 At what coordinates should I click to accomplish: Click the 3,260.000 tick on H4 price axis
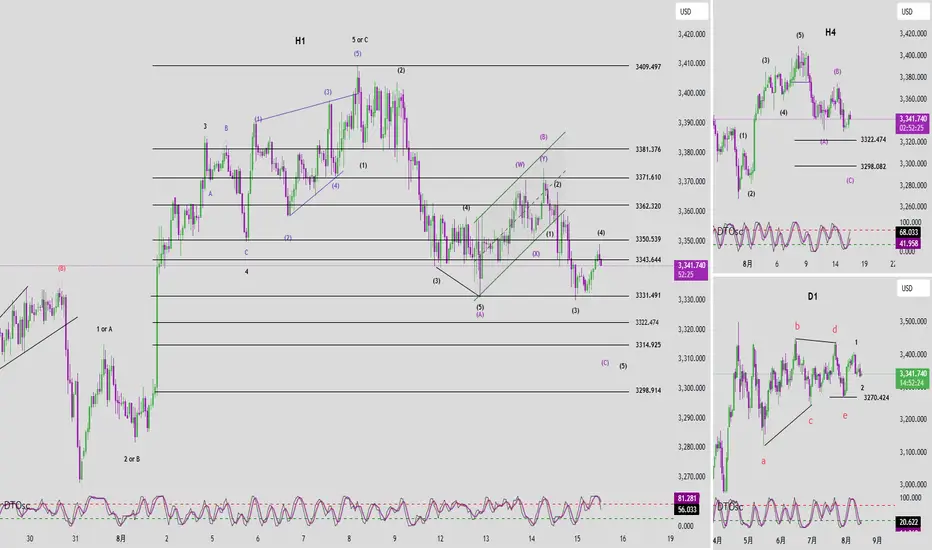point(913,206)
